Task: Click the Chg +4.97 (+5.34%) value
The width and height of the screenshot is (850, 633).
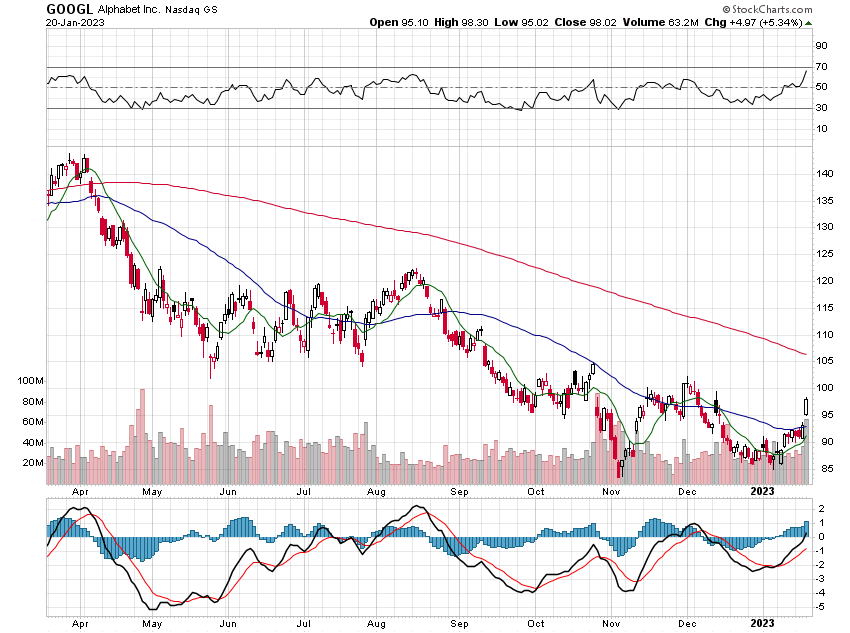Action: tap(753, 22)
